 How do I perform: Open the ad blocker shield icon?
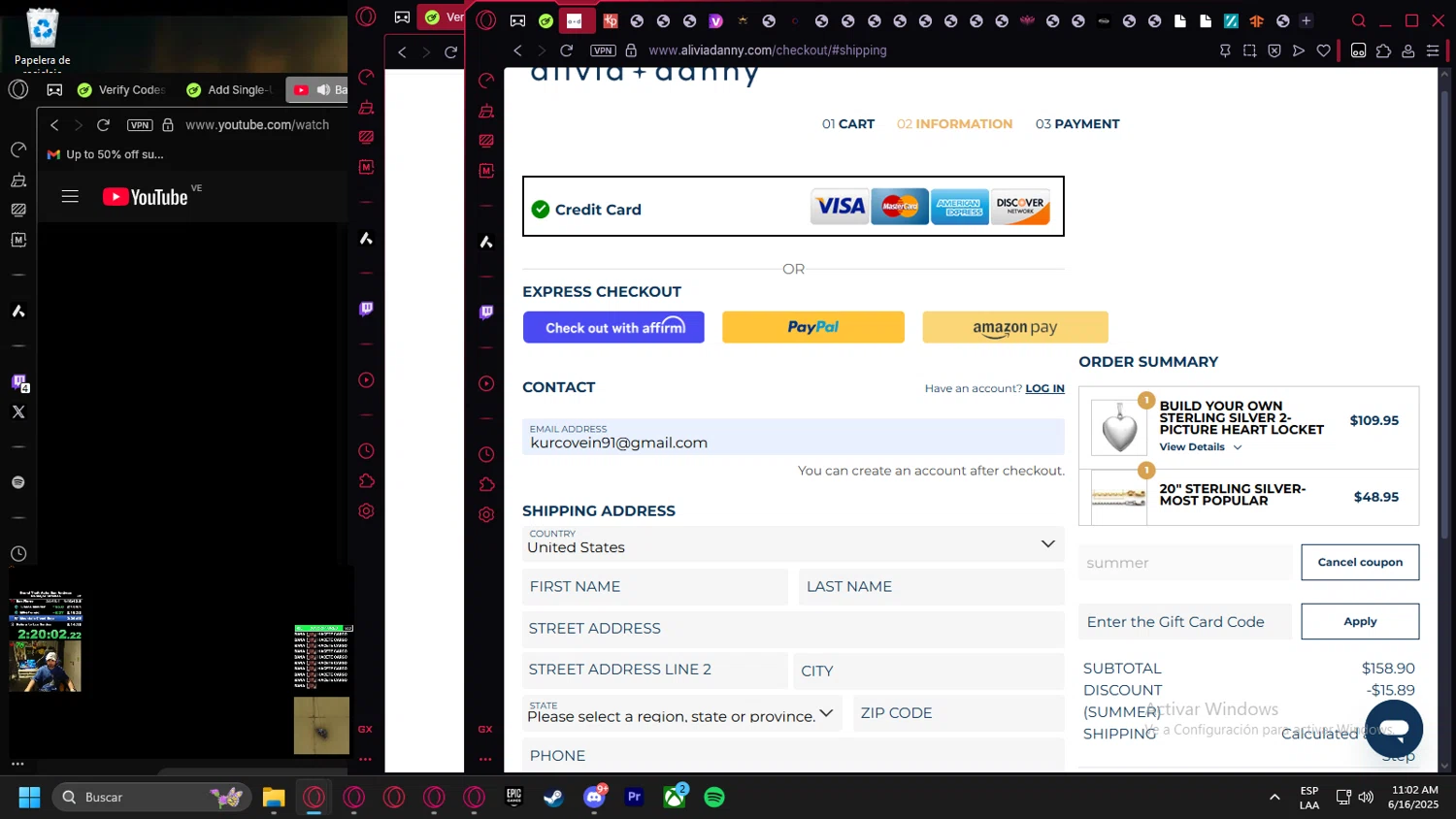click(x=1274, y=50)
